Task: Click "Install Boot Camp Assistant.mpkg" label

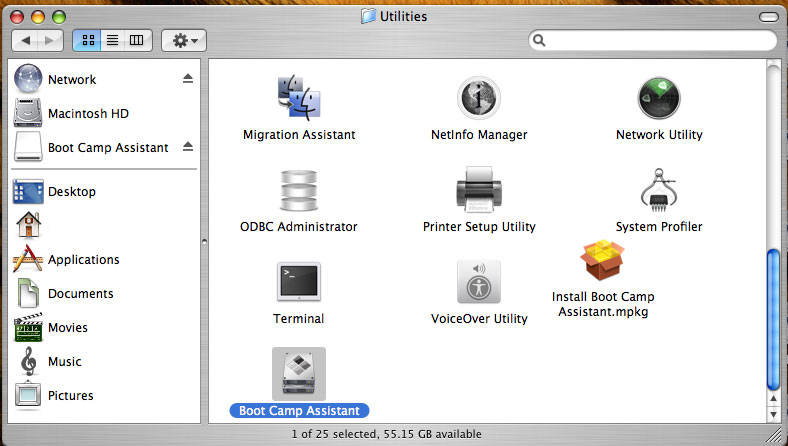Action: coord(603,304)
